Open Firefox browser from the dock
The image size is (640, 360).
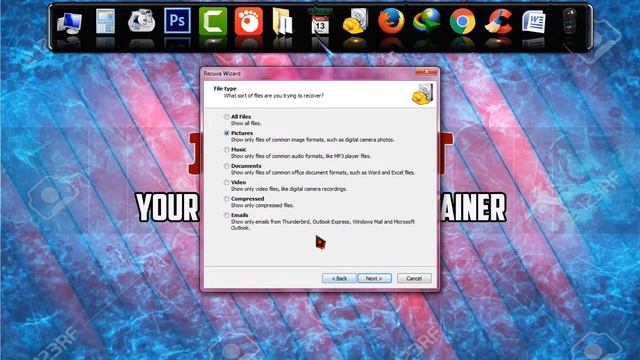click(x=391, y=21)
